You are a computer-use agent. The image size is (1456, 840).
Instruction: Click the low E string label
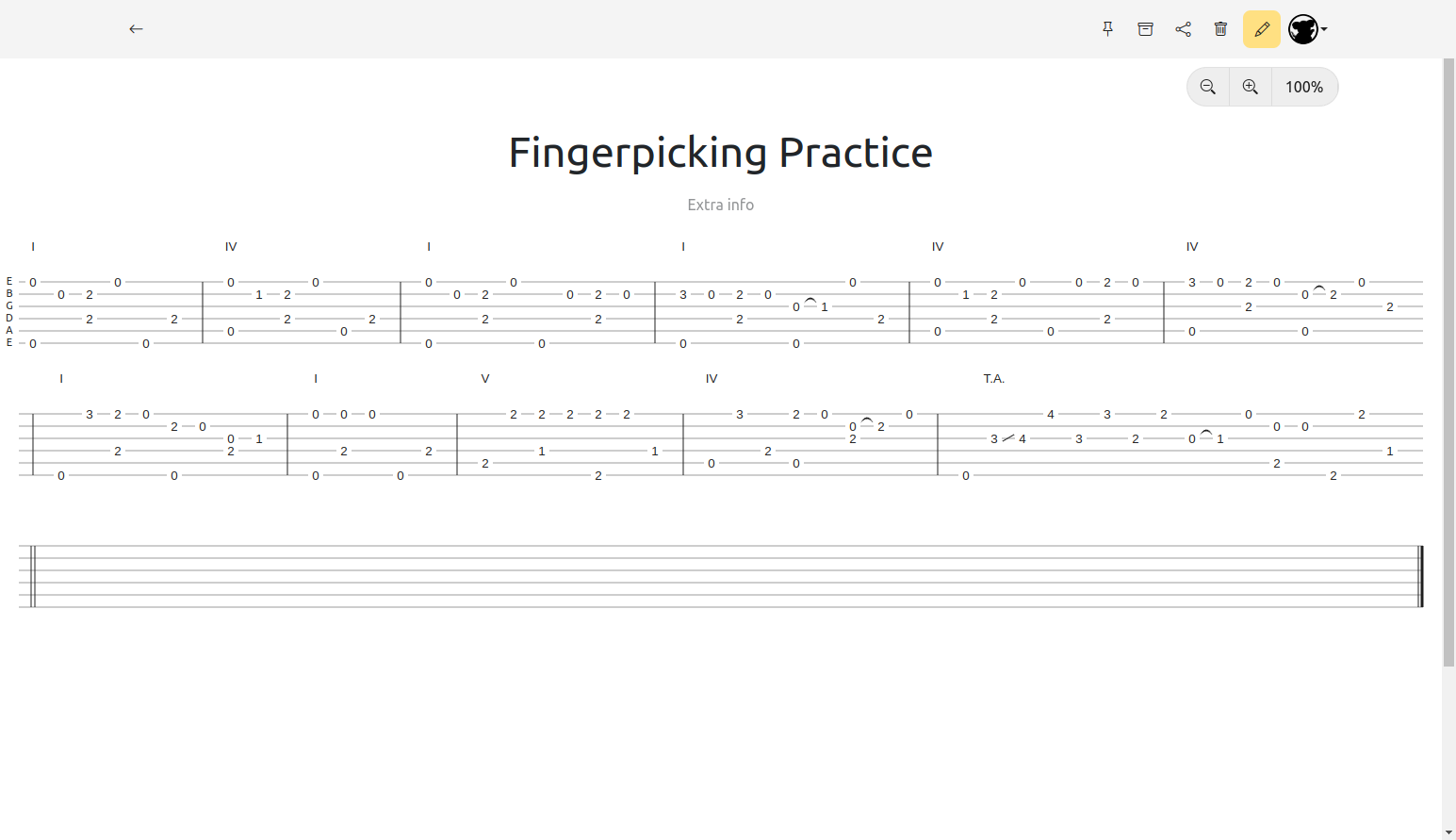click(9, 343)
